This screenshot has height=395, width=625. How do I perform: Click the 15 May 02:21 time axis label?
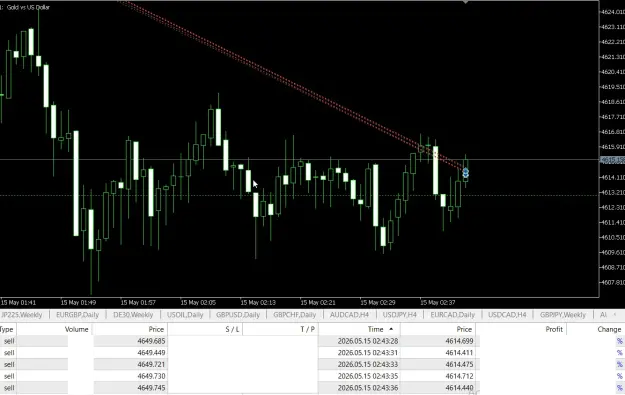pos(318,303)
